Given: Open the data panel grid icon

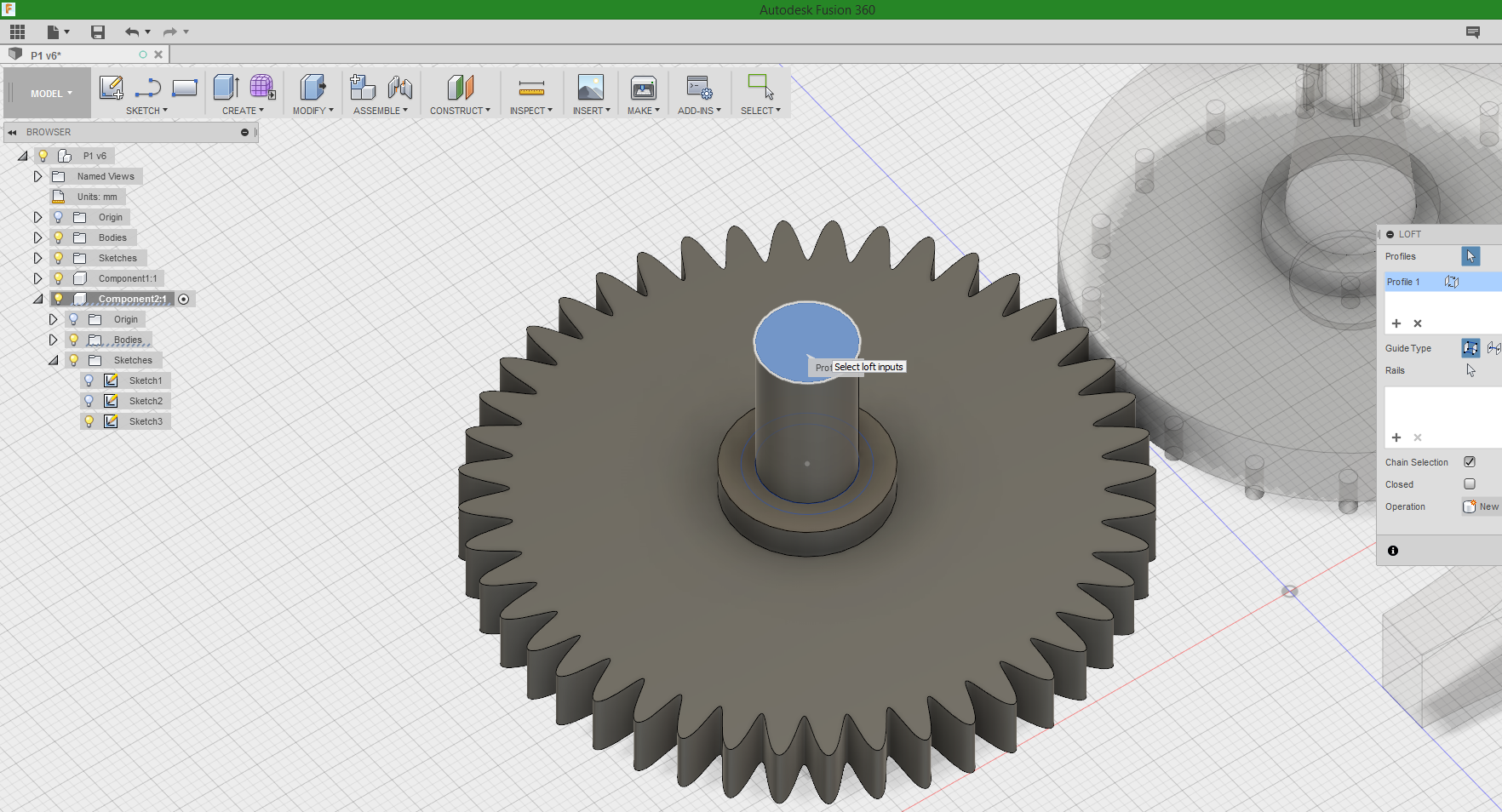Looking at the screenshot, I should coord(17,32).
